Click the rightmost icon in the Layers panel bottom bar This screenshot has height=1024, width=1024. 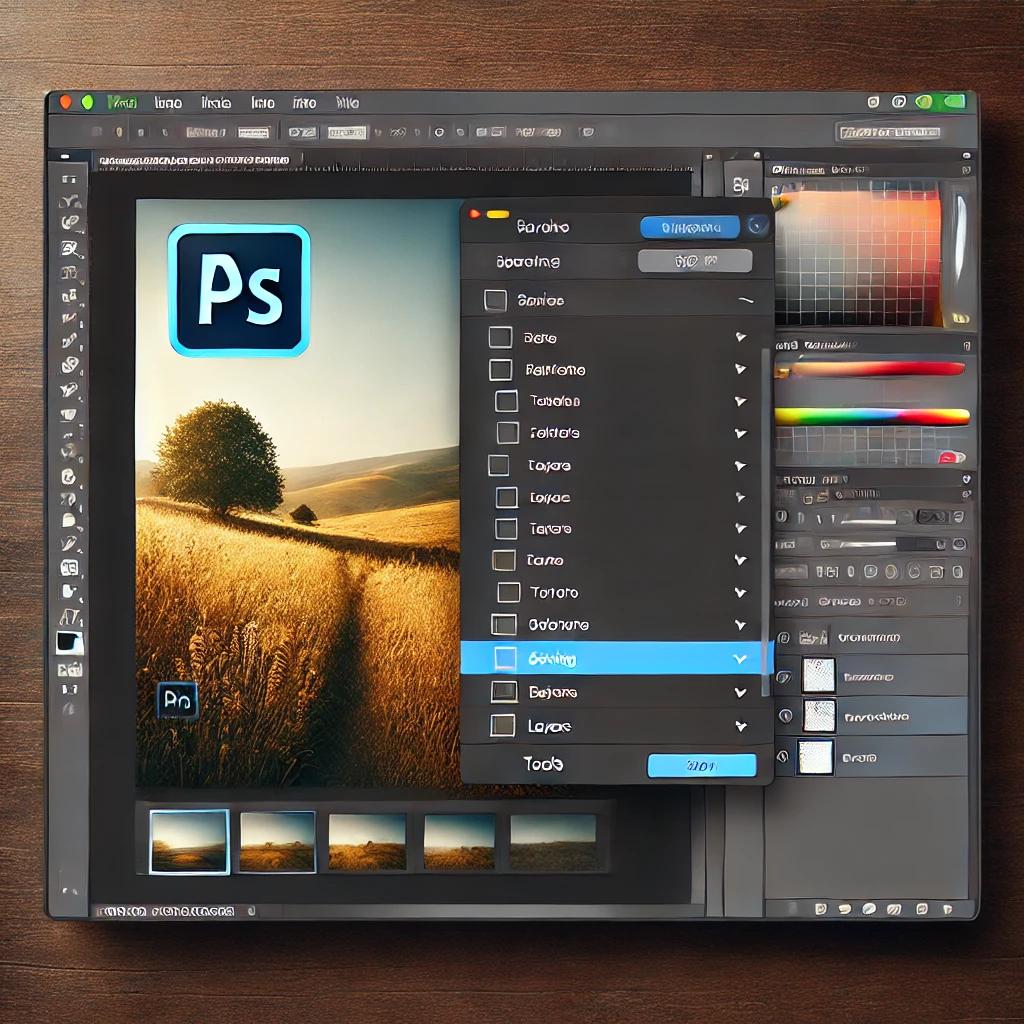pyautogui.click(x=948, y=908)
